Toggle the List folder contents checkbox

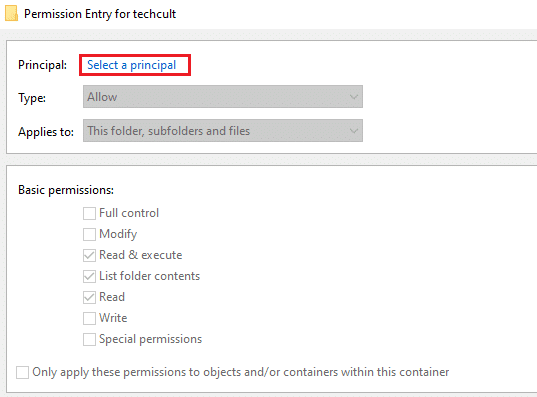click(89, 276)
